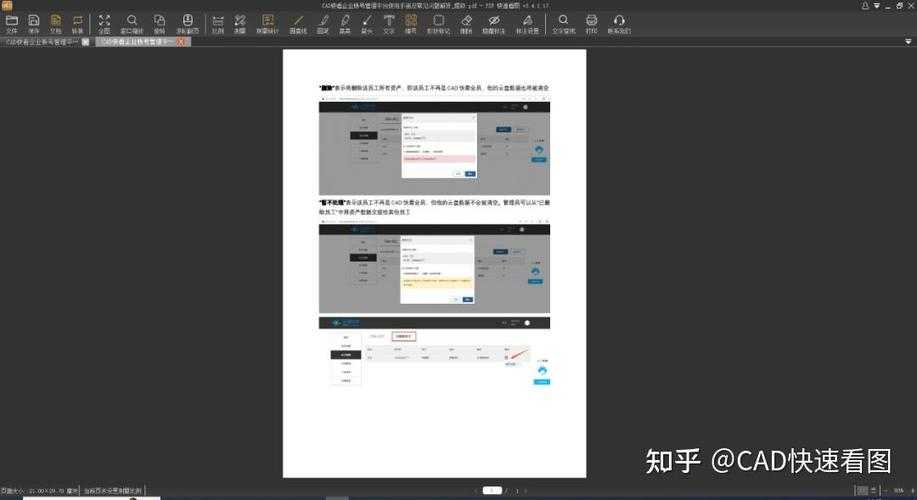Open the measurement statistics icon
The height and width of the screenshot is (500, 917).
(x=267, y=23)
